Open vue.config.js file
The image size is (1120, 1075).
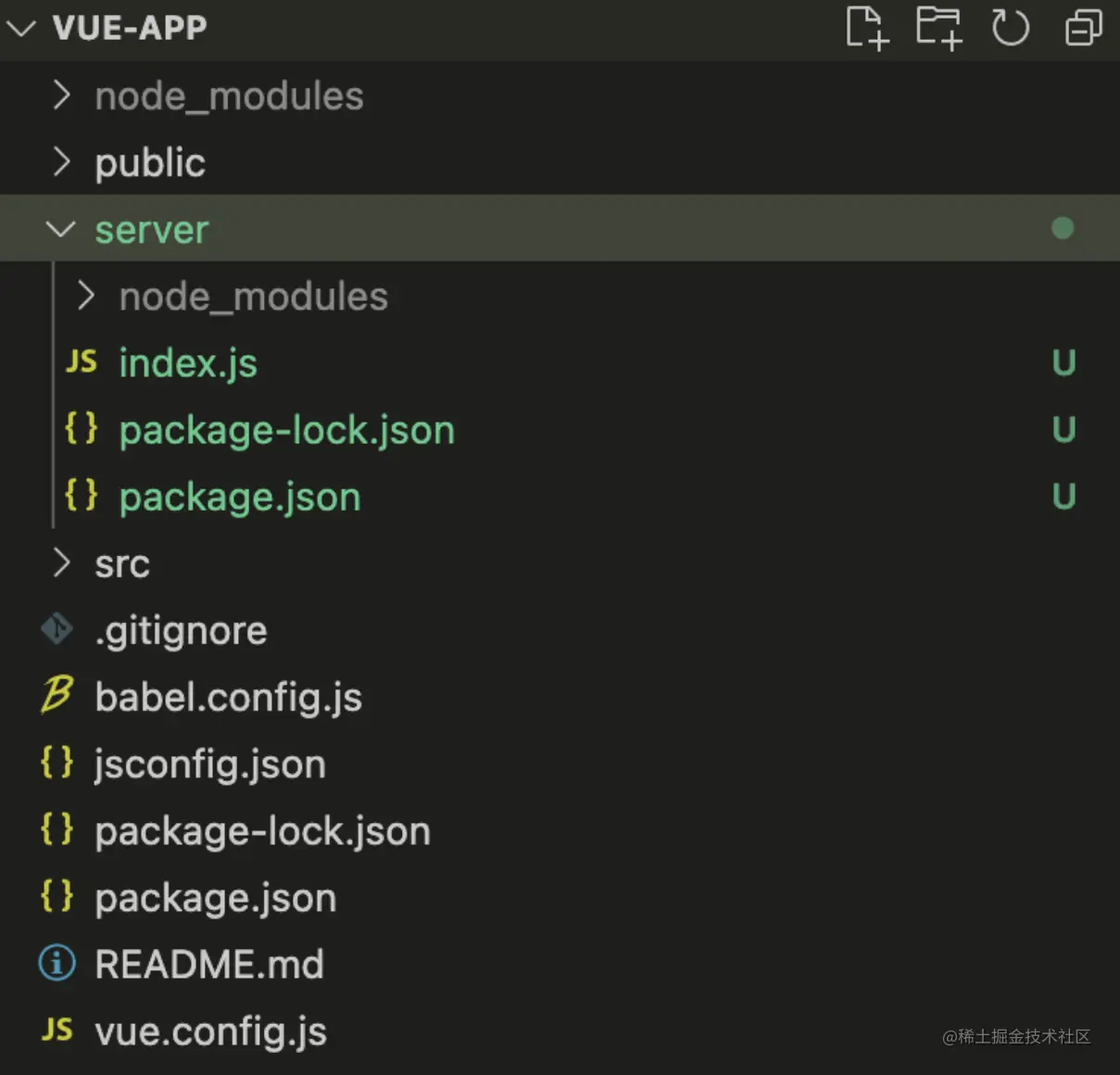coord(210,1031)
